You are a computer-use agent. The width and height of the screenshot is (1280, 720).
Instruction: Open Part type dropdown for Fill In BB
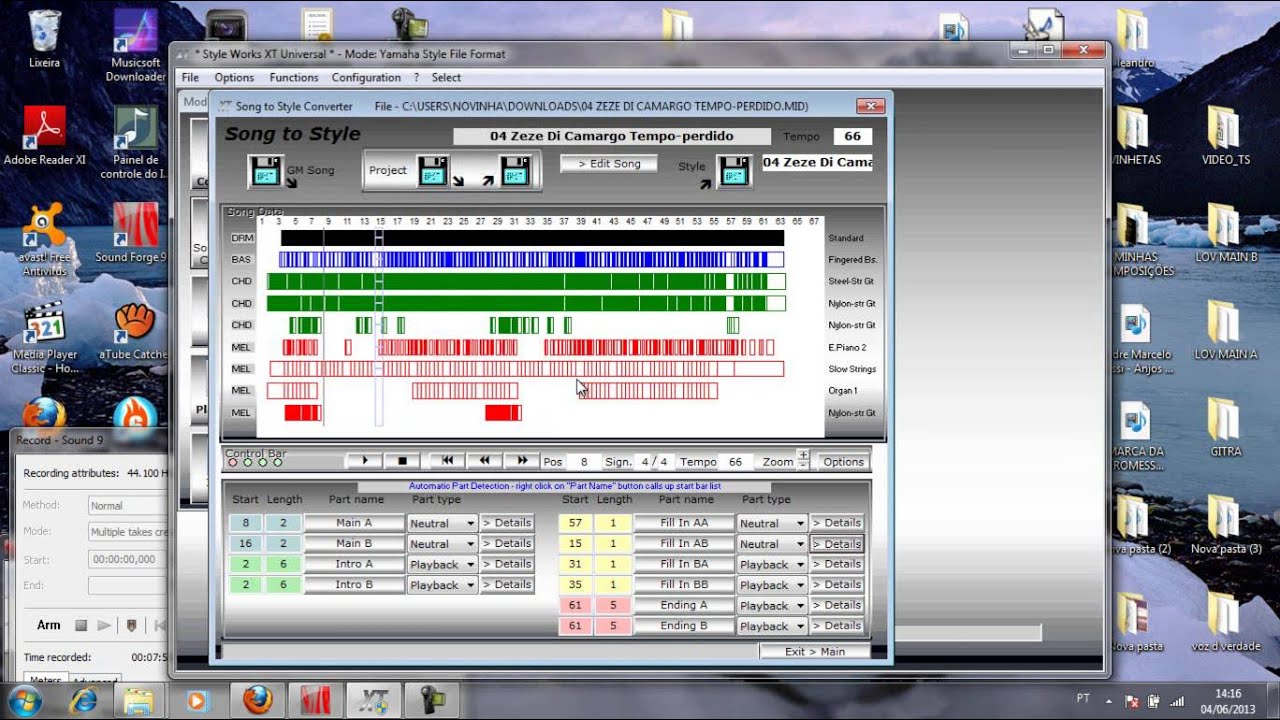coord(772,585)
